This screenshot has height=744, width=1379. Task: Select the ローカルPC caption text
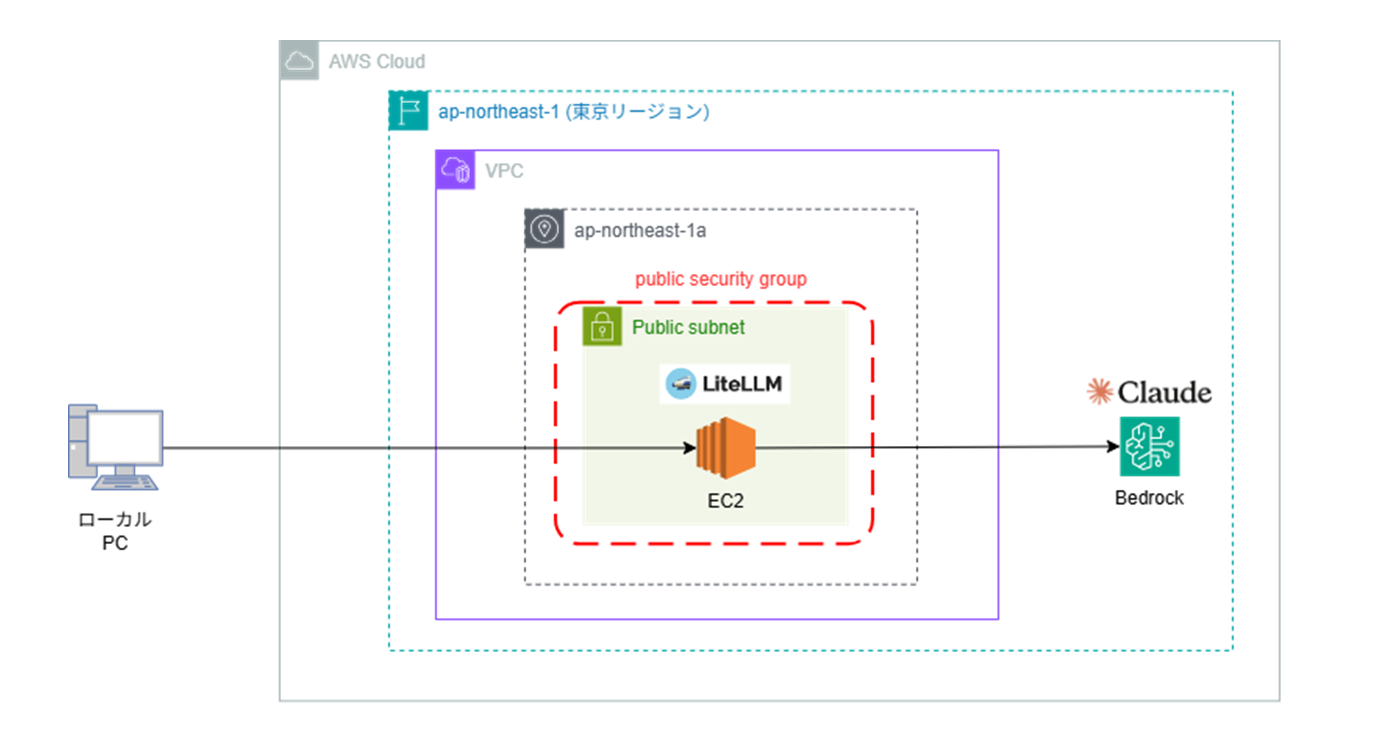coord(115,531)
